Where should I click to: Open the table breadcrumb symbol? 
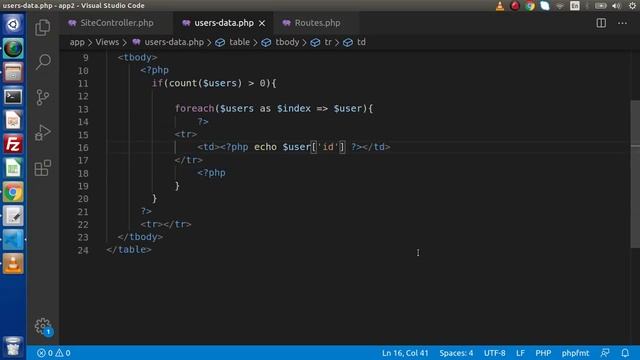click(x=233, y=42)
